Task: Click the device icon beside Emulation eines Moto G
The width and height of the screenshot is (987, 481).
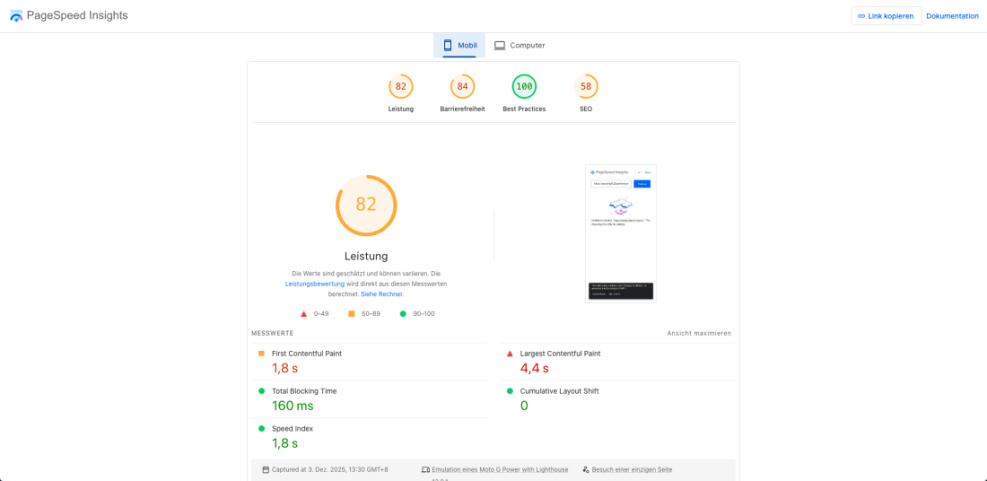Action: click(426, 470)
